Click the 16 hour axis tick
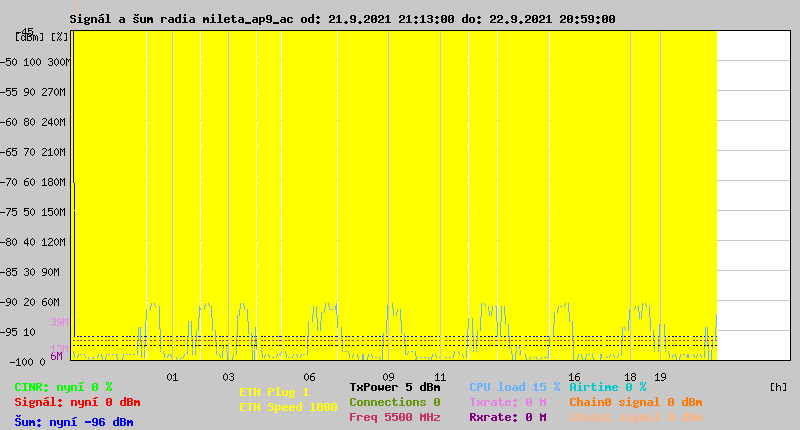Viewport: 800px width, 430px height. point(574,377)
